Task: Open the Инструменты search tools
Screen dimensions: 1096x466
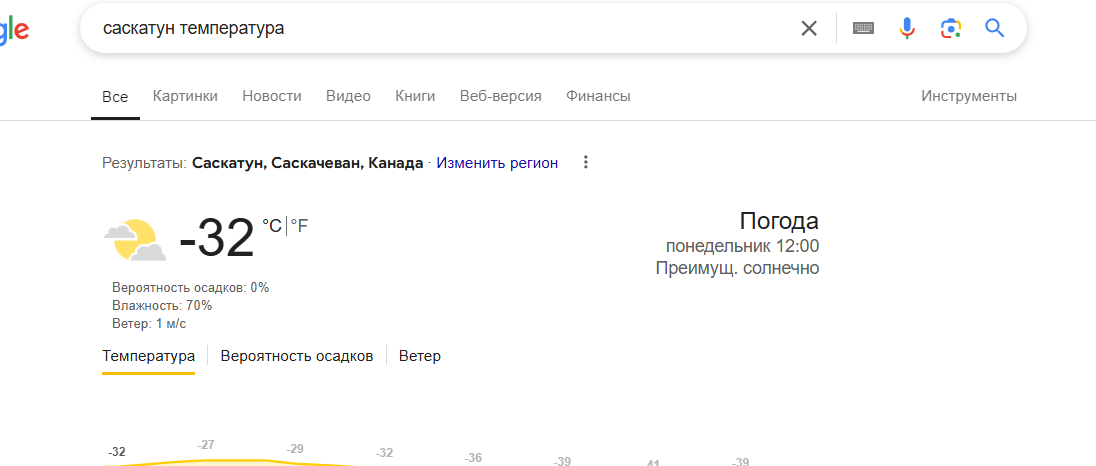Action: pos(969,96)
